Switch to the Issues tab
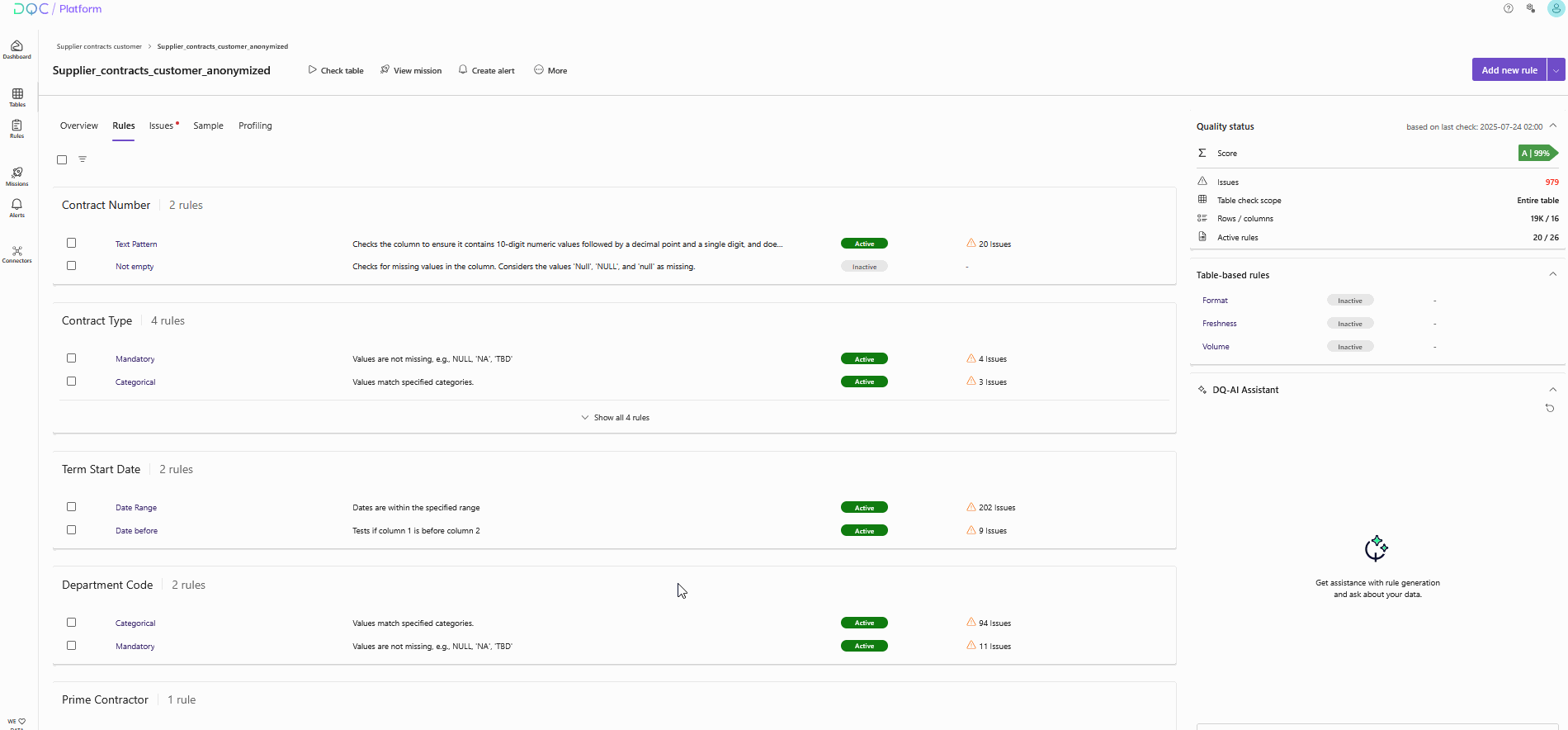 [163, 126]
